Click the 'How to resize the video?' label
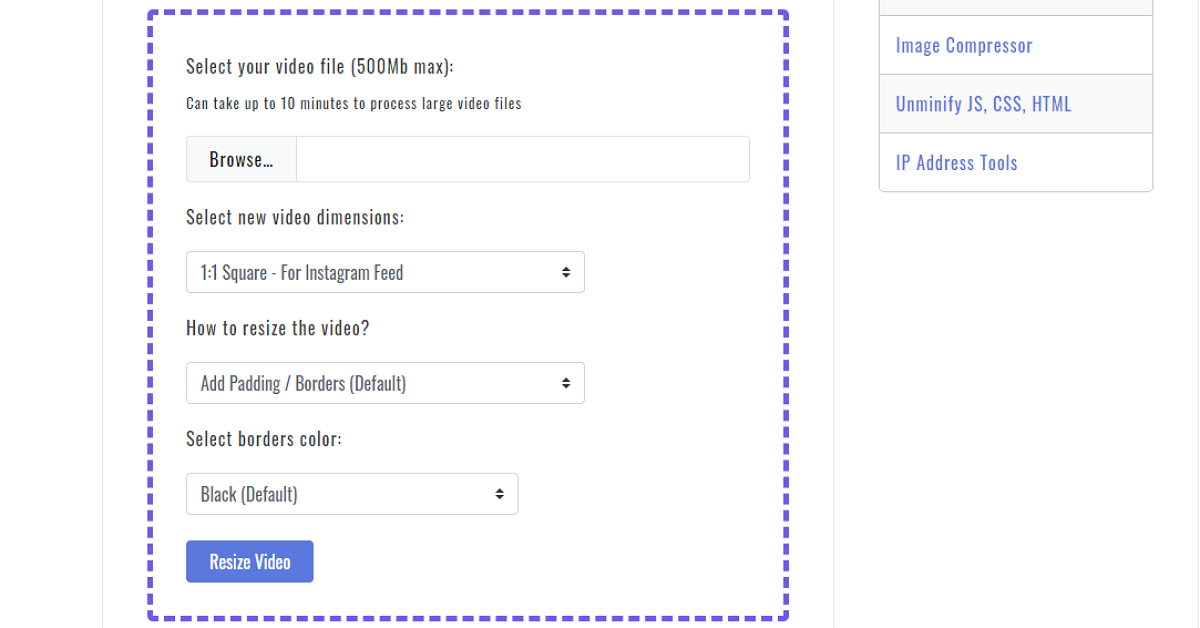This screenshot has height=628, width=1200. 277,328
